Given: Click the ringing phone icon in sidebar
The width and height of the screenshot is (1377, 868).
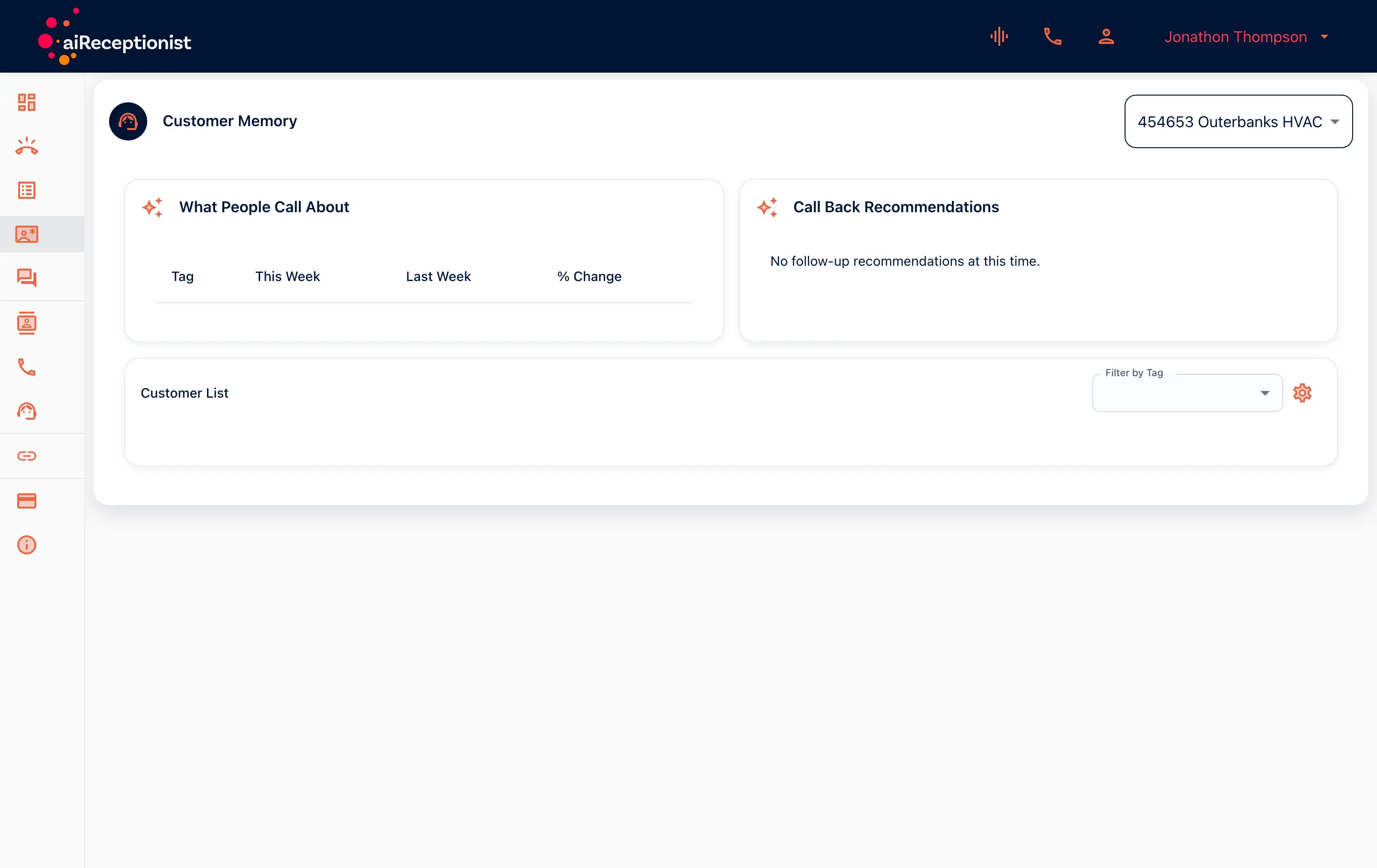Looking at the screenshot, I should click(26, 146).
